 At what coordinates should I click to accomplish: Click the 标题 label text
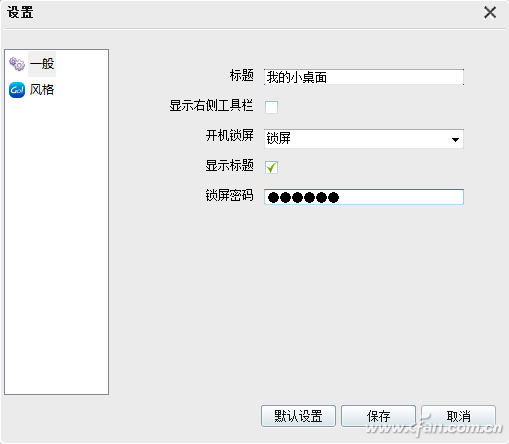point(242,76)
